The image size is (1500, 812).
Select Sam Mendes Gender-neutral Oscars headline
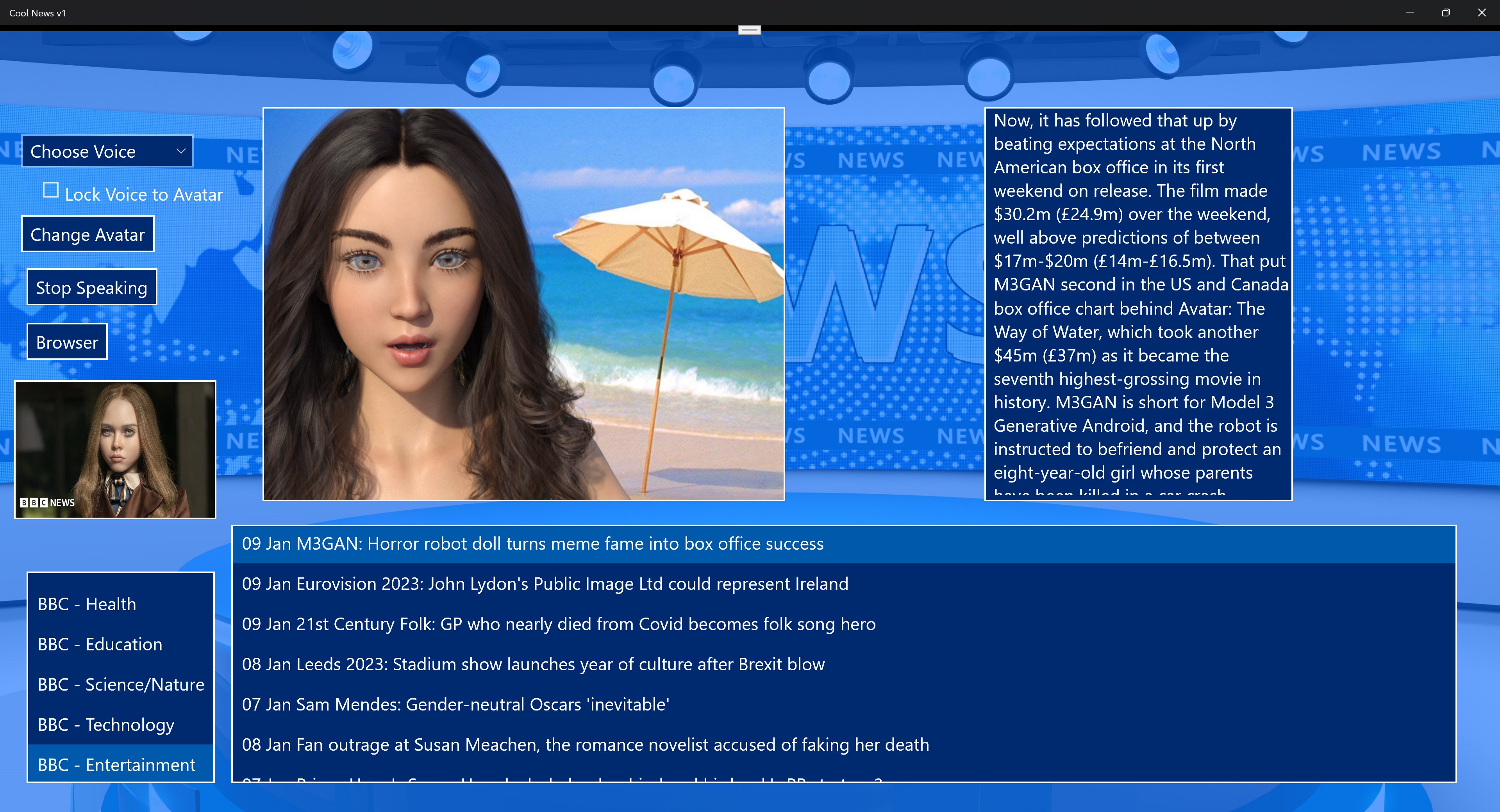[455, 704]
